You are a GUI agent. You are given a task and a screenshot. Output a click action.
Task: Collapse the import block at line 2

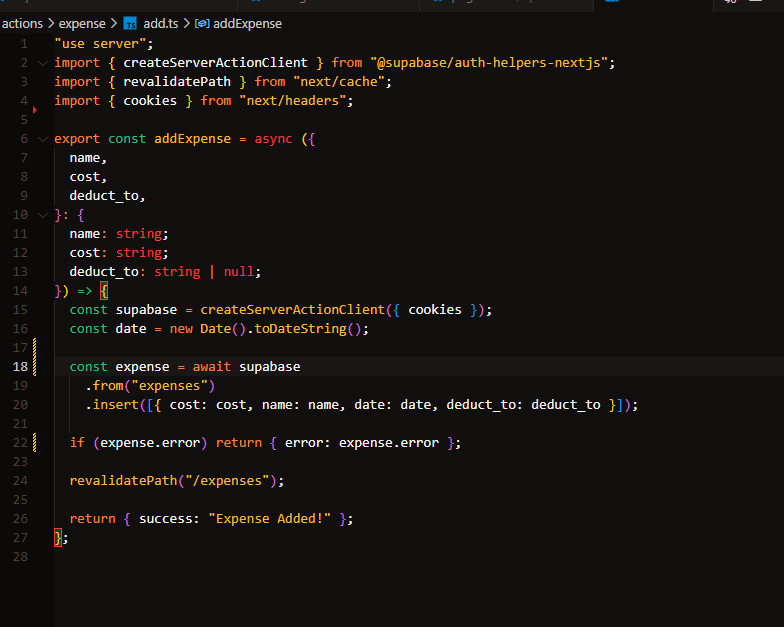[43, 63]
